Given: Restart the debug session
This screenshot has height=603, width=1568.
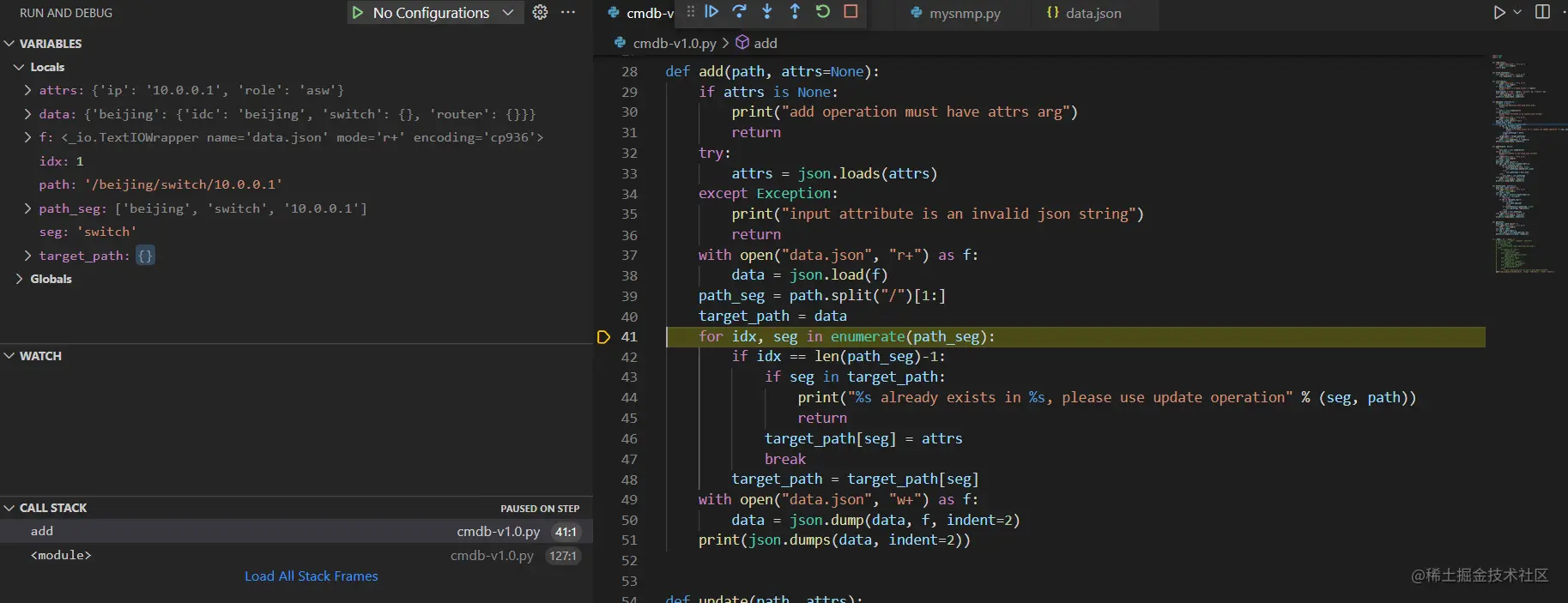Looking at the screenshot, I should (x=822, y=11).
